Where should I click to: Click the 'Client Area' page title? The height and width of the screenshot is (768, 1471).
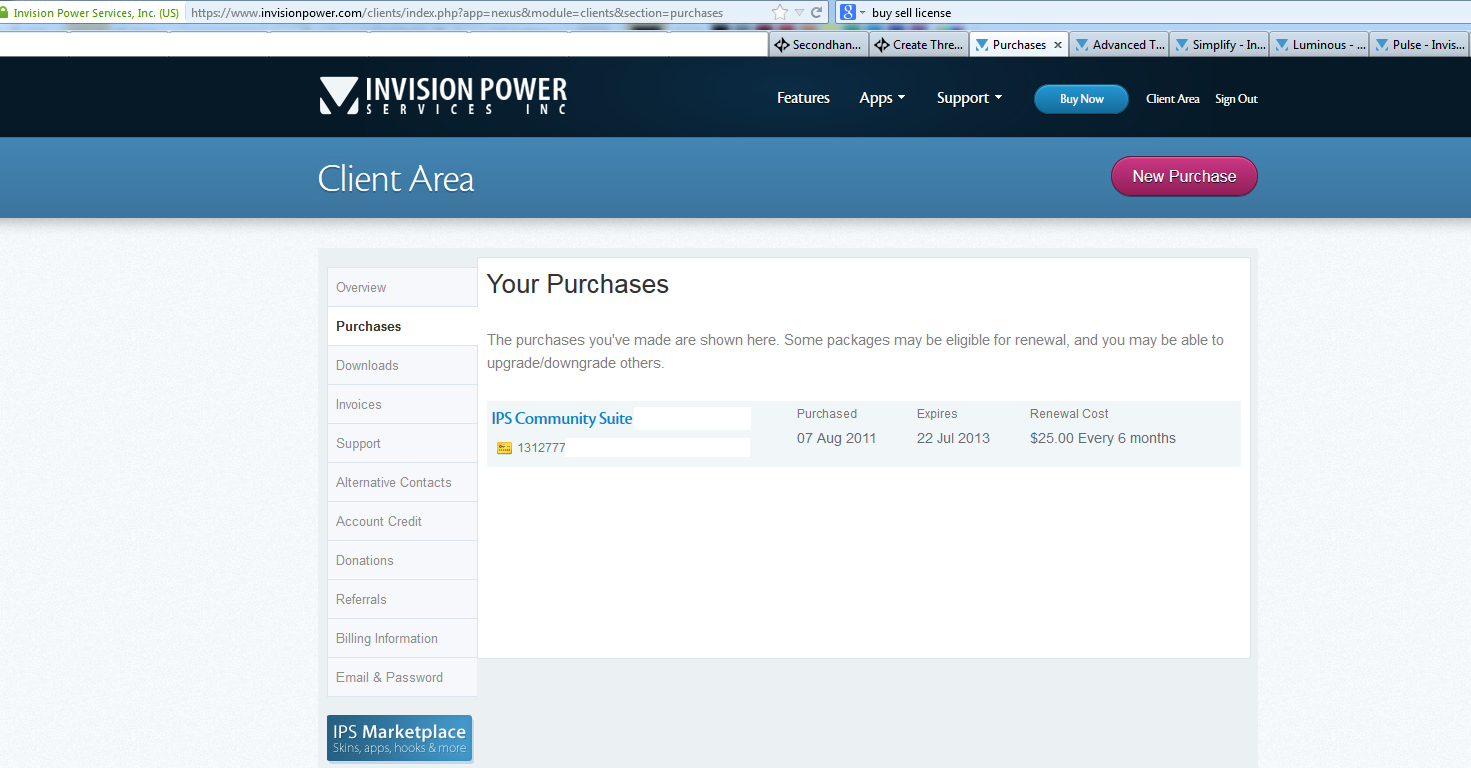pos(396,178)
